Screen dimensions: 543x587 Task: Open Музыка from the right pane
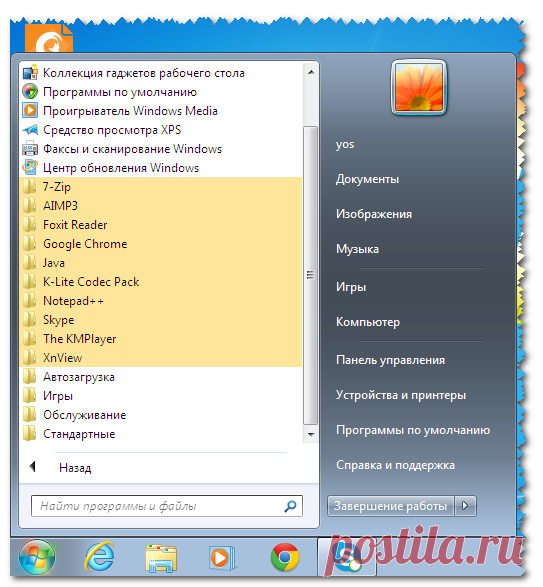[x=357, y=249]
